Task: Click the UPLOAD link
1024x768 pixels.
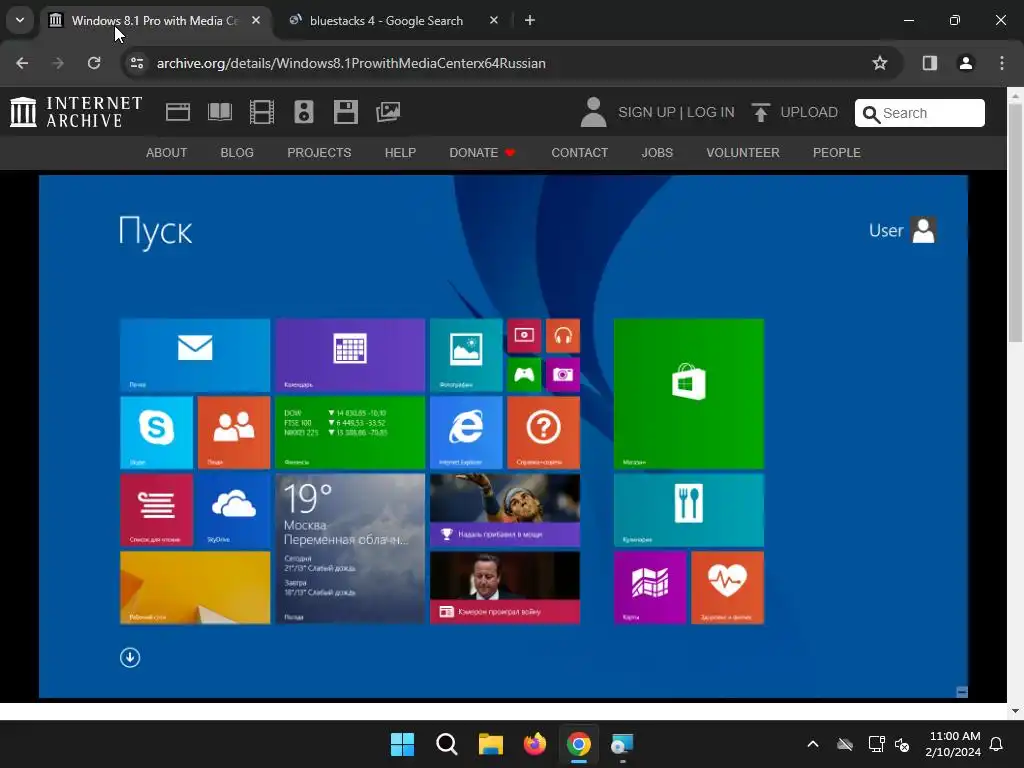Action: coord(808,112)
